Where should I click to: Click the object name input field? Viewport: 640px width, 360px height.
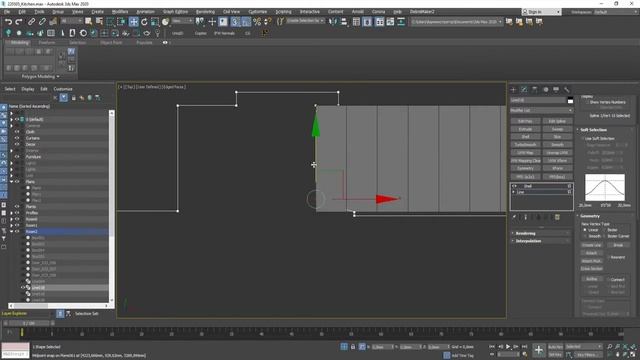(x=538, y=100)
